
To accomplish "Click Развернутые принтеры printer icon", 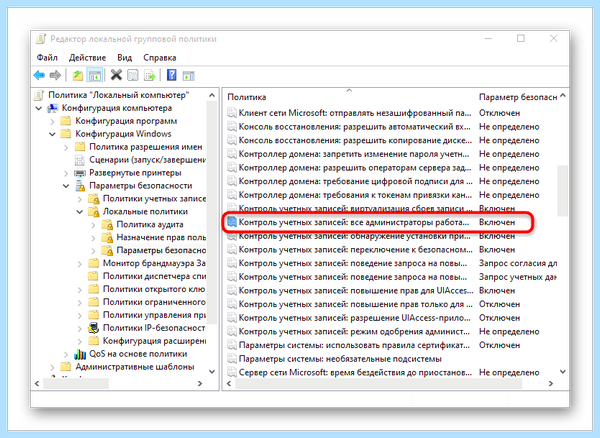I will (80, 173).
